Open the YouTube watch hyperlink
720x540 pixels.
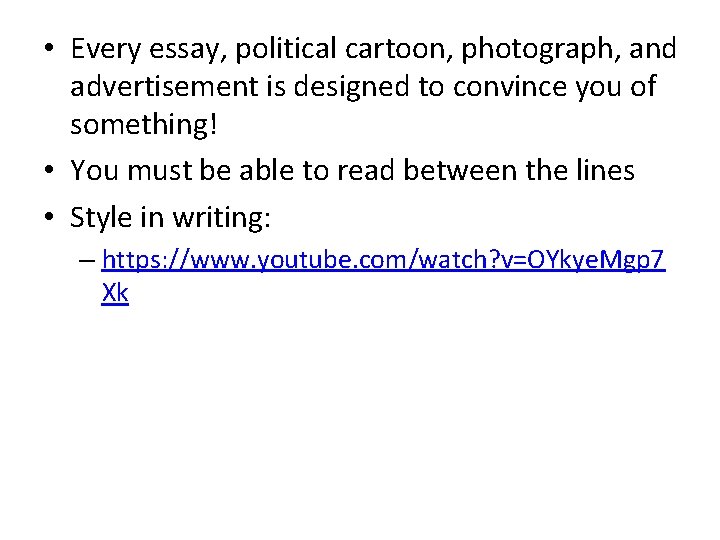[x=383, y=260]
